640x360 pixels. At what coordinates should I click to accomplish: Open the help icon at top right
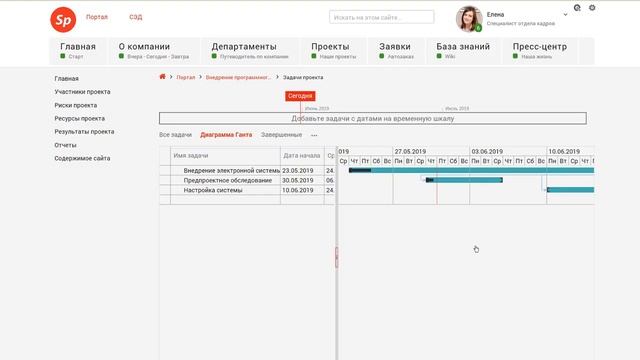(x=577, y=8)
